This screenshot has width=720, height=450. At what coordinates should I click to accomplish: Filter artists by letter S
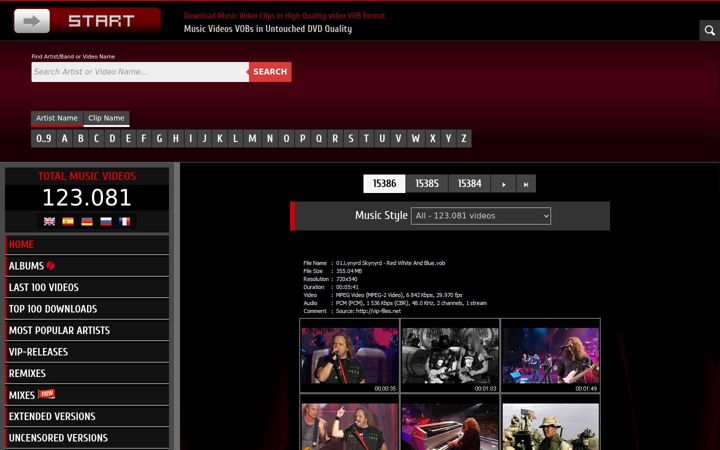coord(351,139)
